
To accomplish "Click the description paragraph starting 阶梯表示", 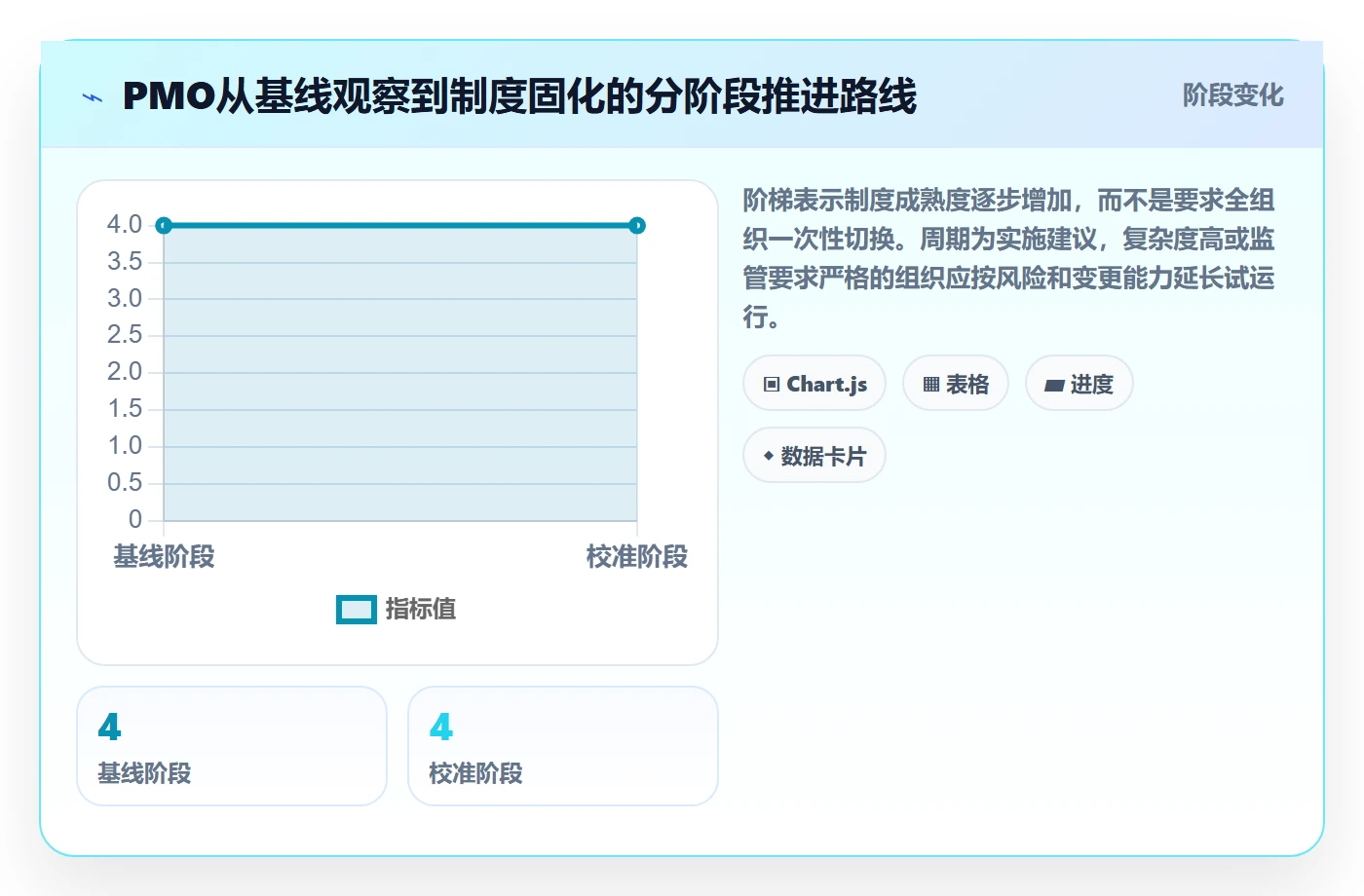I will click(1009, 258).
